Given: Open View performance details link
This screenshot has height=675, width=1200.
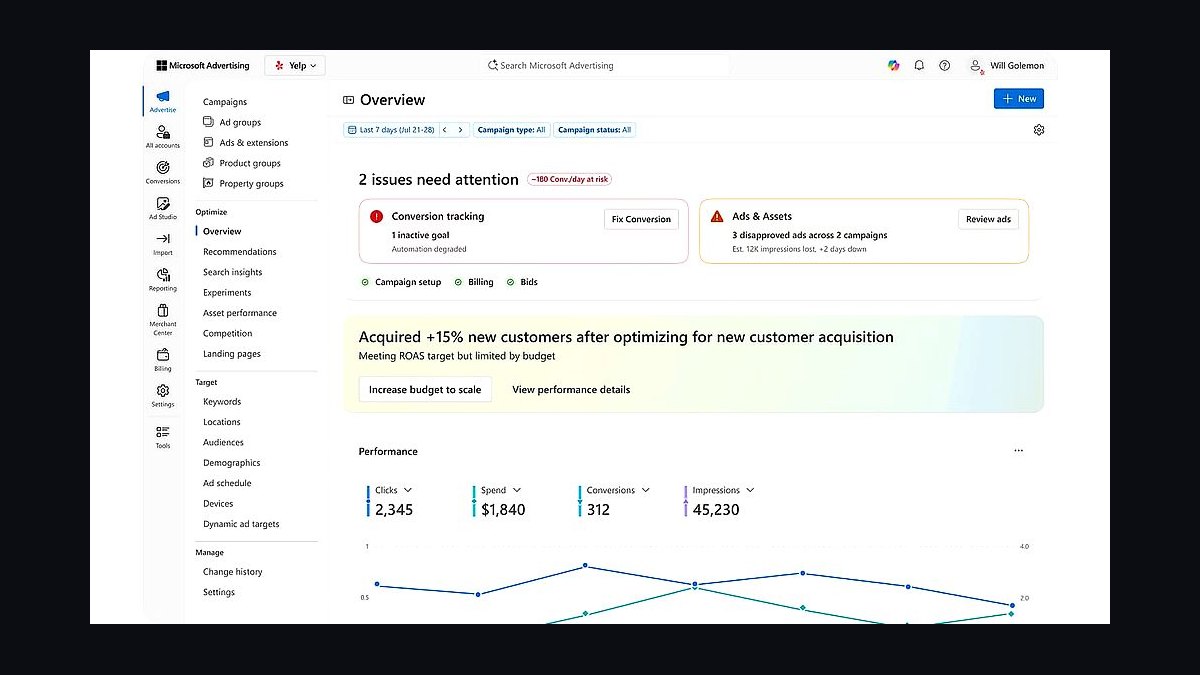Looking at the screenshot, I should (571, 390).
